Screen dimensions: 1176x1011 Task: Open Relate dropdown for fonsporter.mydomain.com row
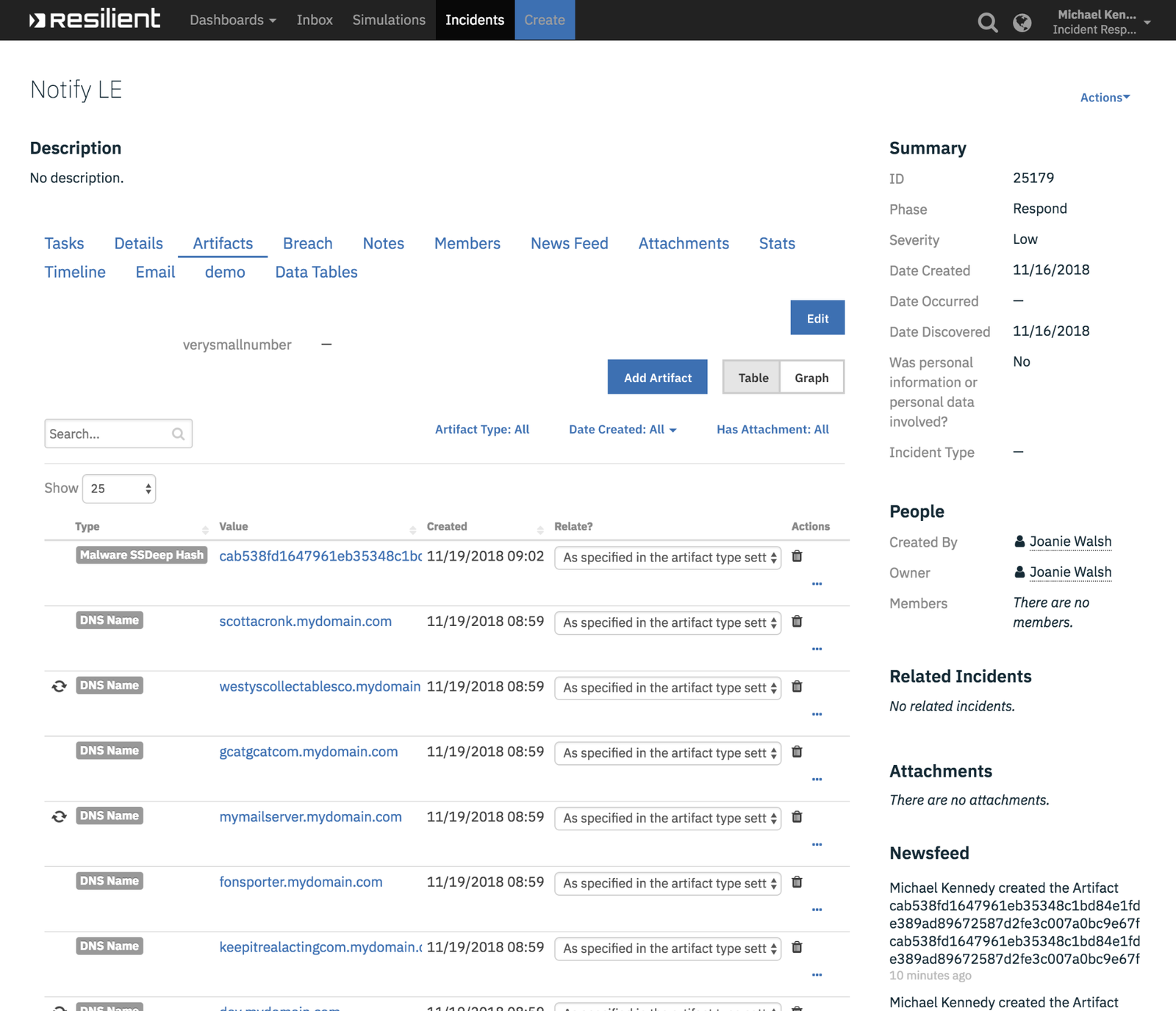coord(667,883)
